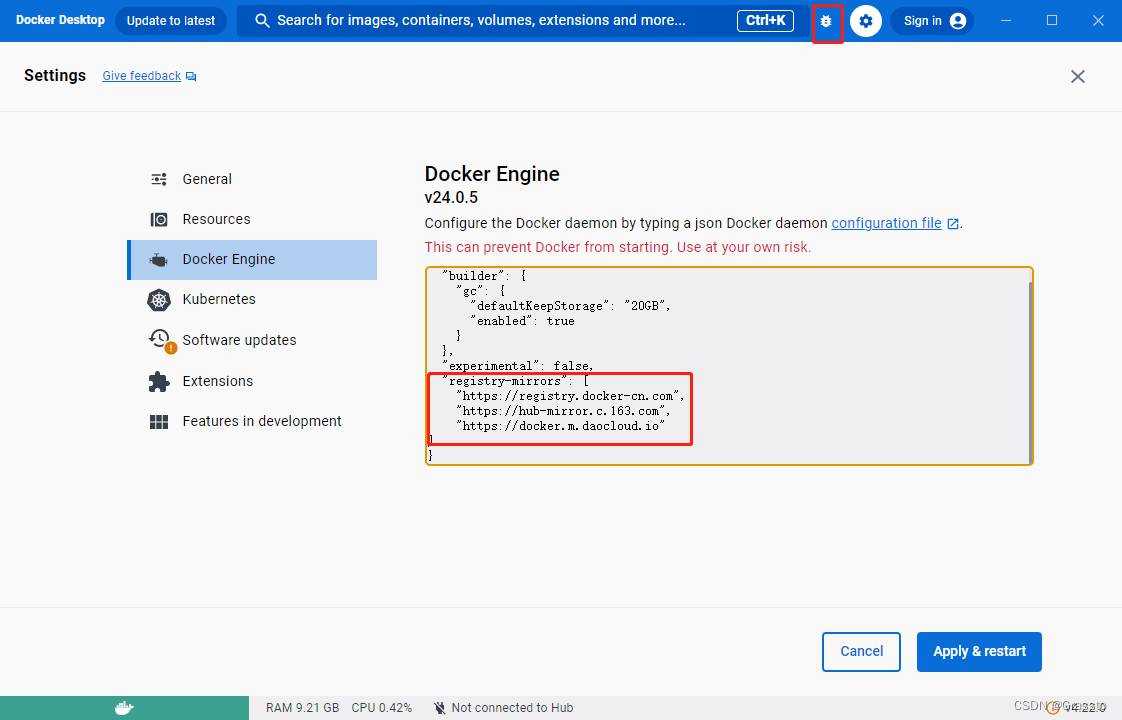Viewport: 1122px width, 720px height.
Task: Click Apply & restart
Action: [x=979, y=651]
